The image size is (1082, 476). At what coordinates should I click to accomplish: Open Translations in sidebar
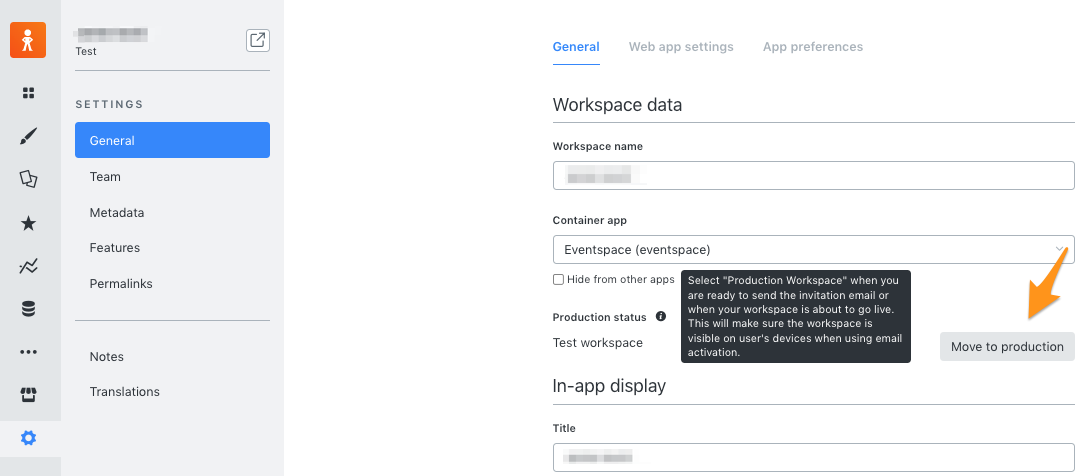click(x=124, y=391)
